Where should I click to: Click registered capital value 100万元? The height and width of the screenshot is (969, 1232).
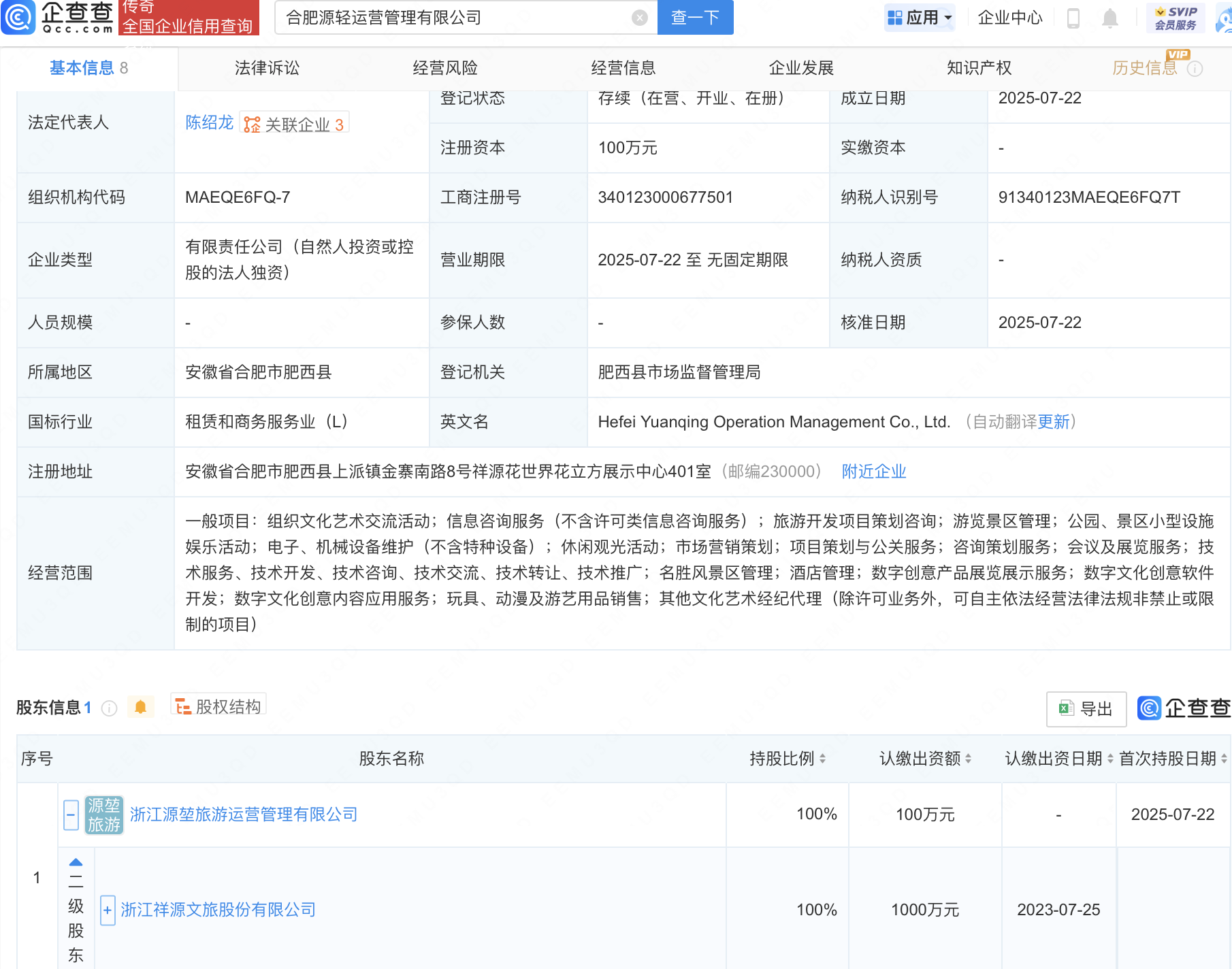tap(628, 148)
